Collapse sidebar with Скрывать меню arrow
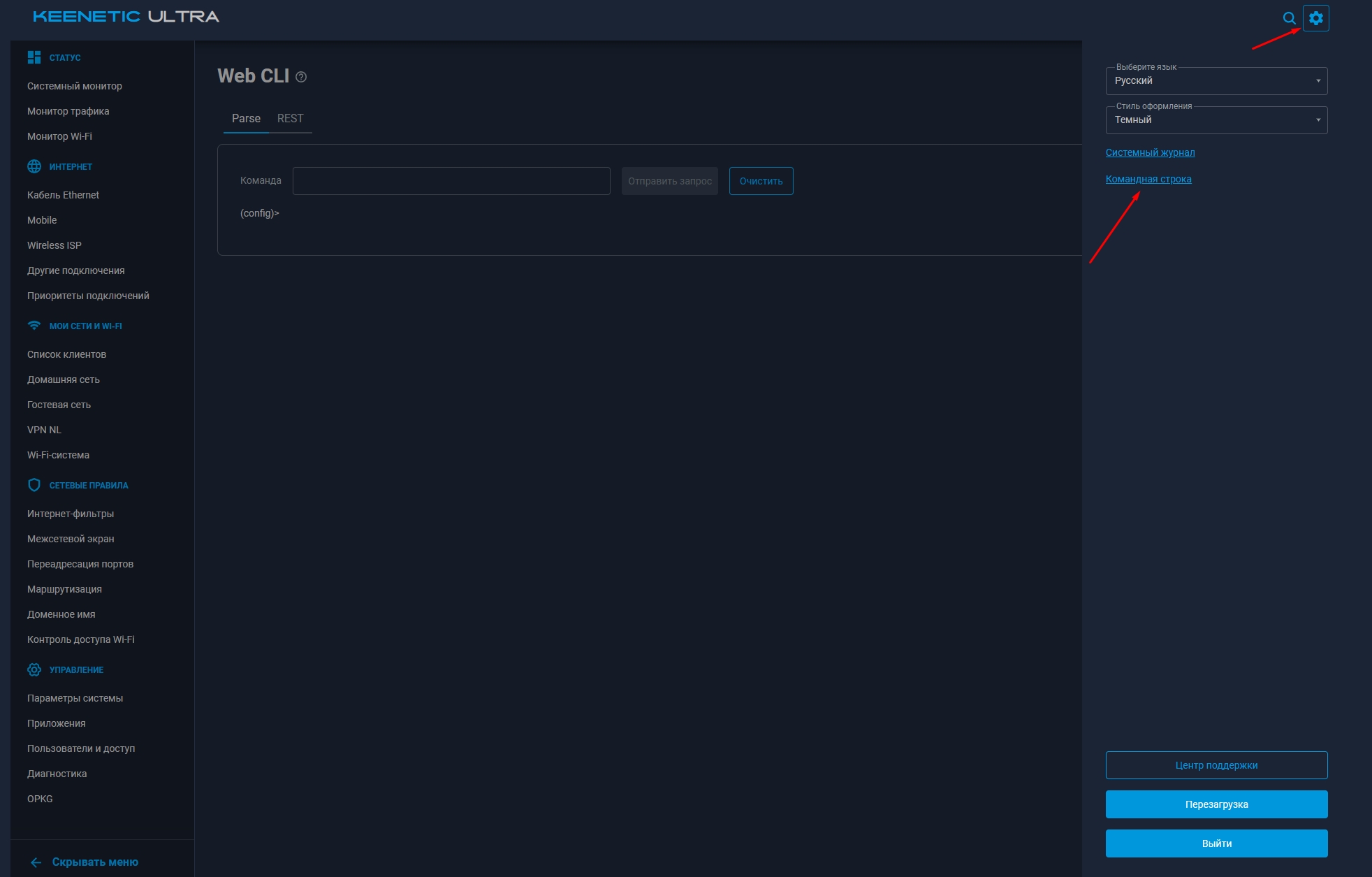The height and width of the screenshot is (877, 1372). tap(36, 862)
